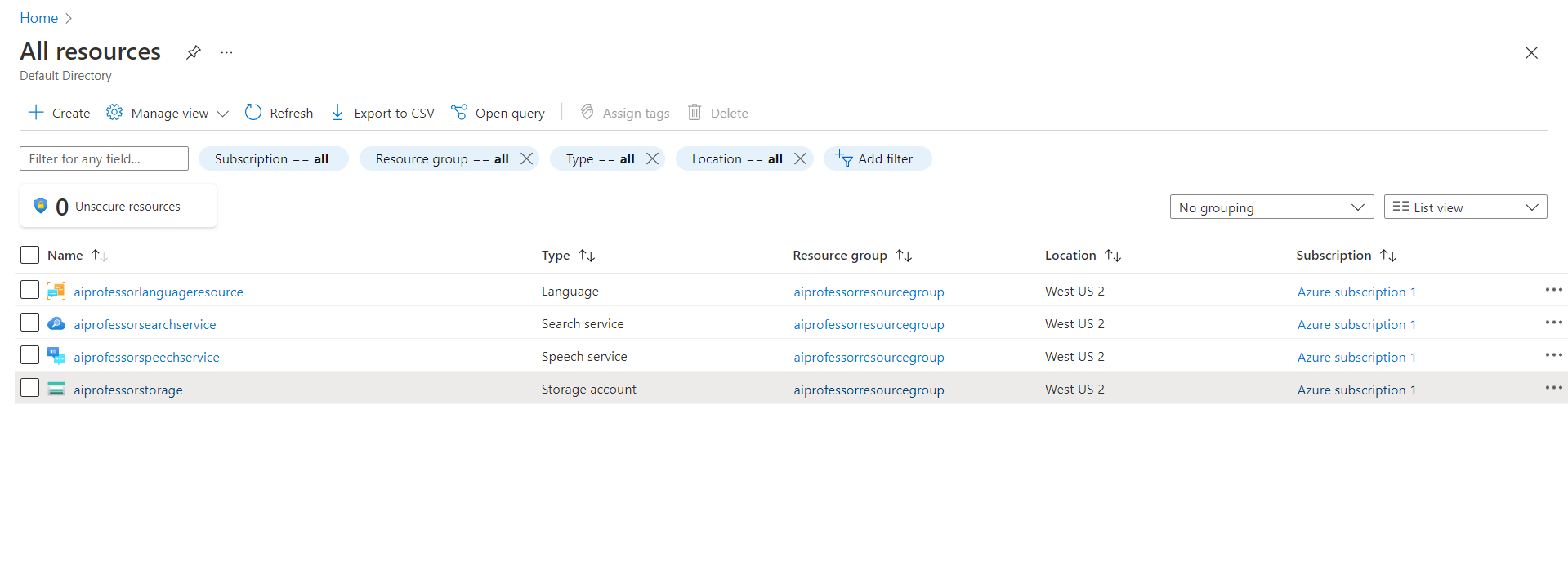Refresh the resource list

point(279,113)
